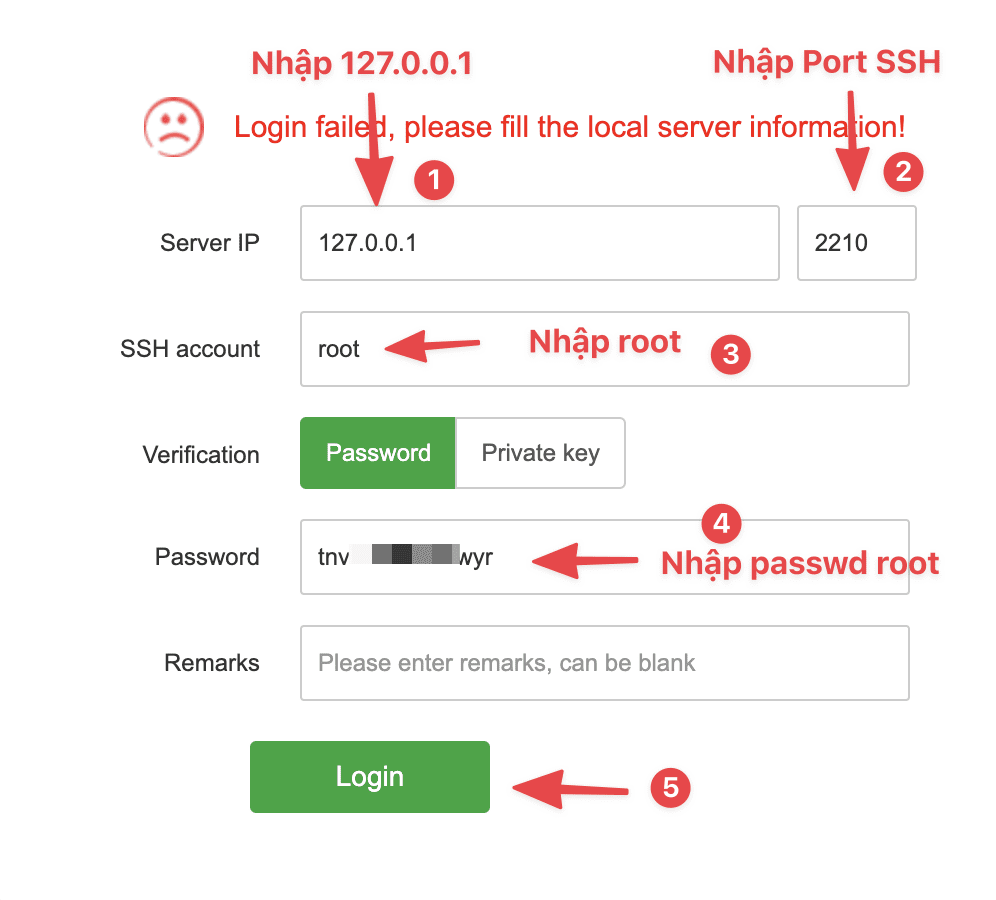This screenshot has width=996, height=900.
Task: Click the empty Remarks input field
Action: click(604, 662)
